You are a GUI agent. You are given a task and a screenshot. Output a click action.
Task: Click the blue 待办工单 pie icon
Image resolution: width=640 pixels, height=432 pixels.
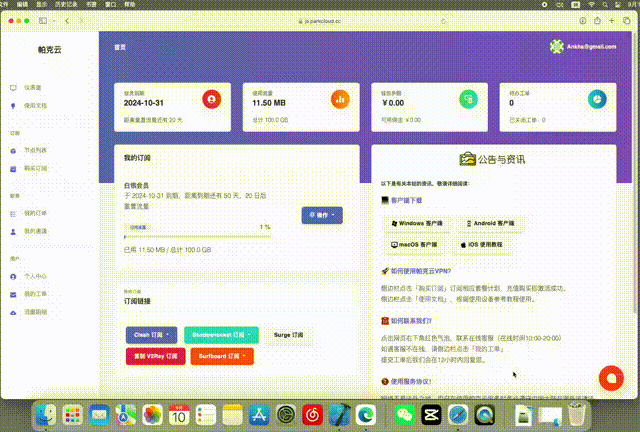click(x=595, y=99)
